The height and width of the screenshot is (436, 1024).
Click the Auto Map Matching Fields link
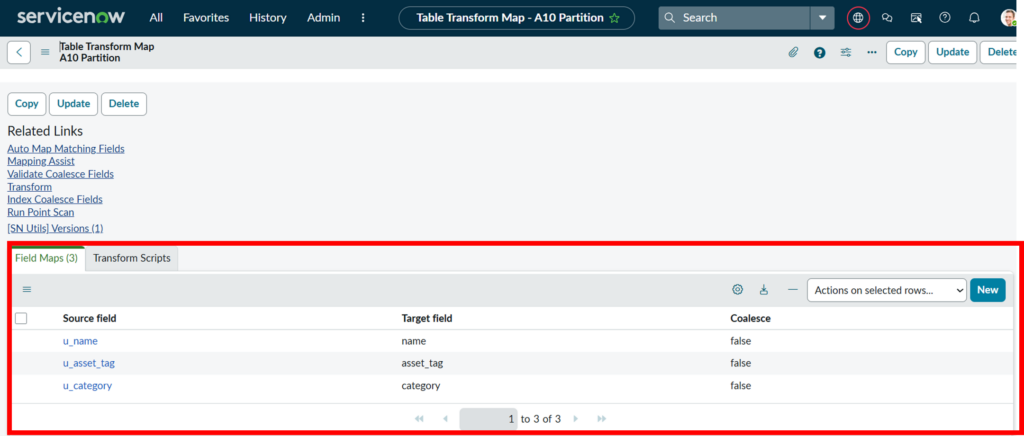click(x=66, y=149)
